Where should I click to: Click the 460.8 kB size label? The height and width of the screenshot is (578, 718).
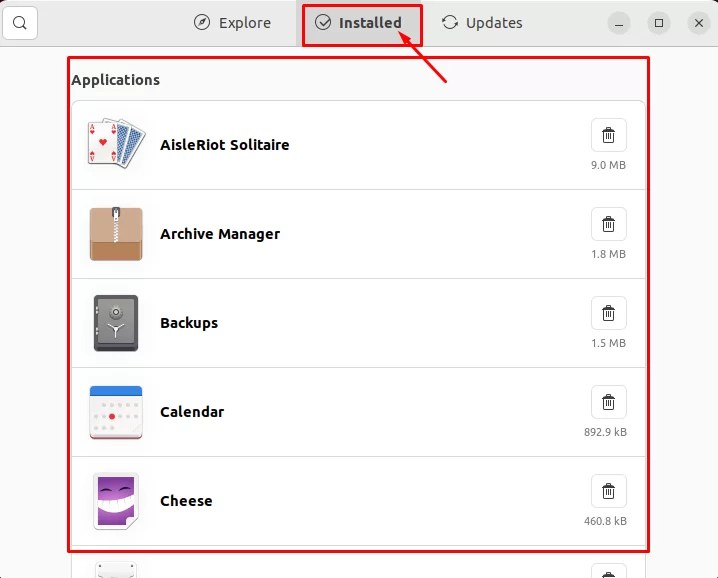tap(605, 521)
